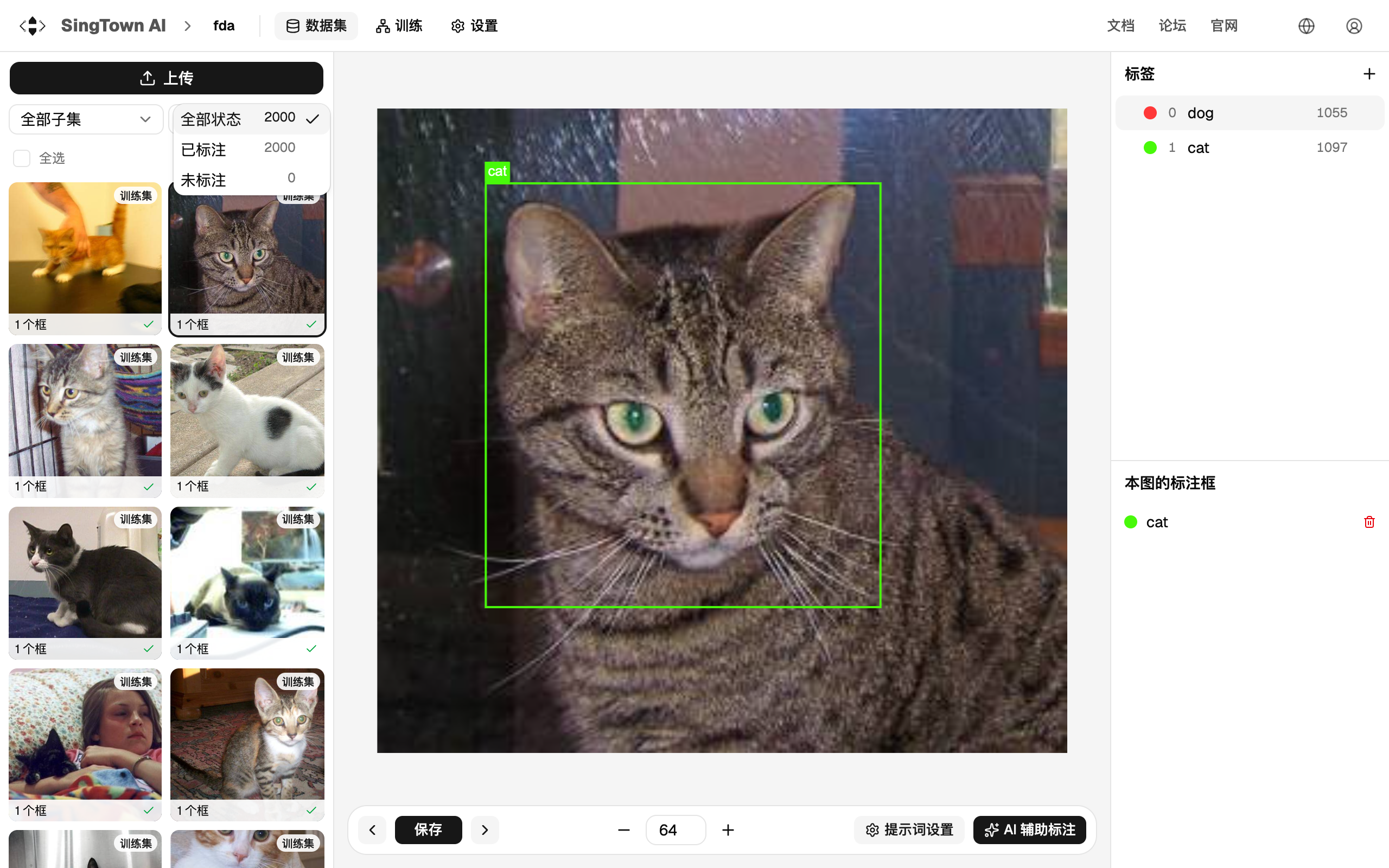Start AI 辅助标注 assisted labeling
Viewport: 1389px width, 868px height.
1030,829
